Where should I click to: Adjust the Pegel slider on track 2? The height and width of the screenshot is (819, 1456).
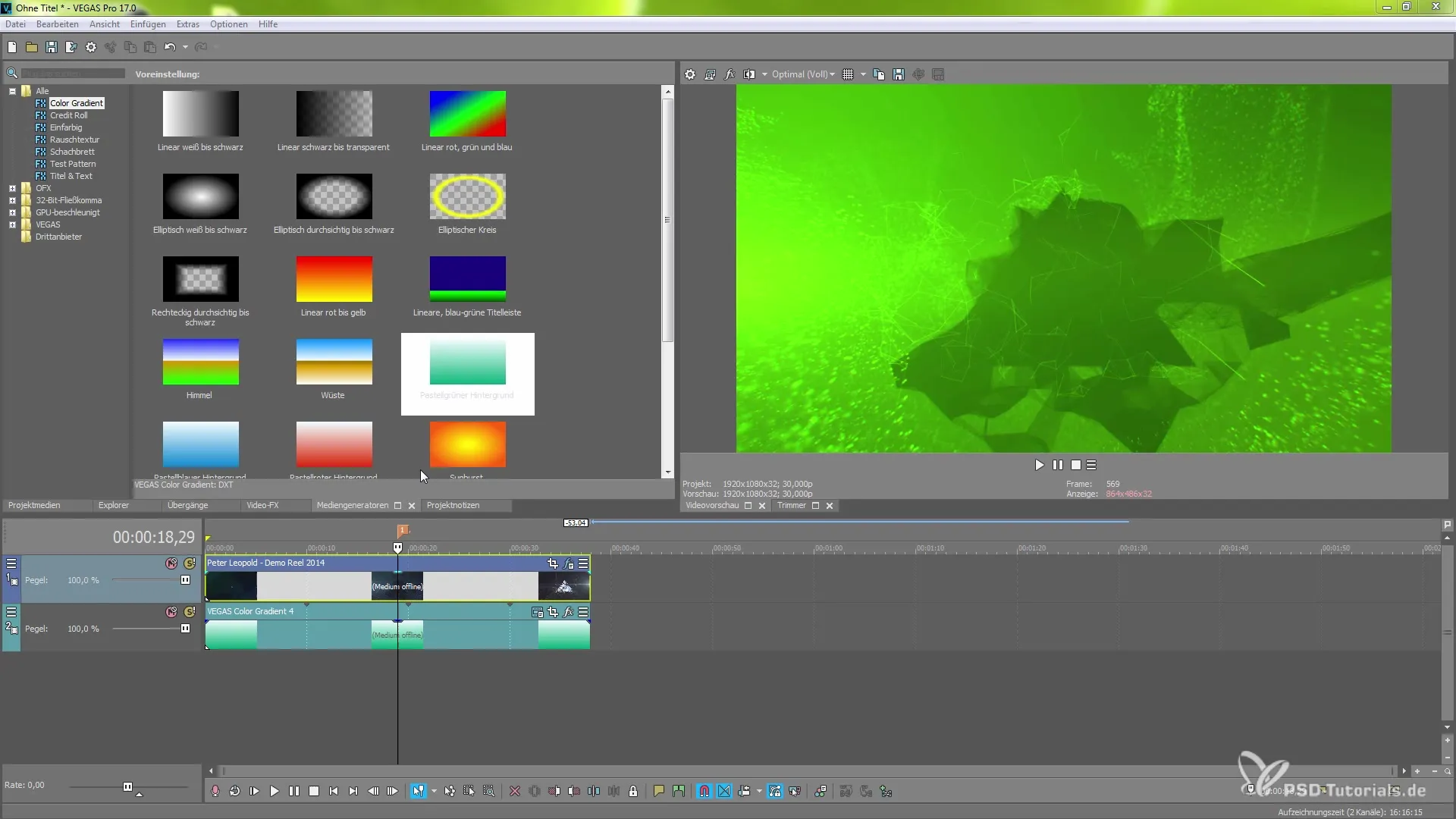coord(185,629)
